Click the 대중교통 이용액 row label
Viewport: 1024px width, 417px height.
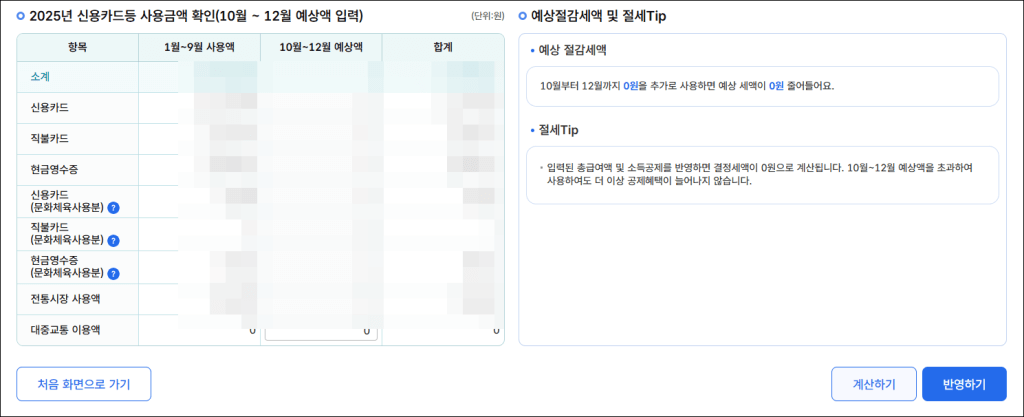[66, 329]
